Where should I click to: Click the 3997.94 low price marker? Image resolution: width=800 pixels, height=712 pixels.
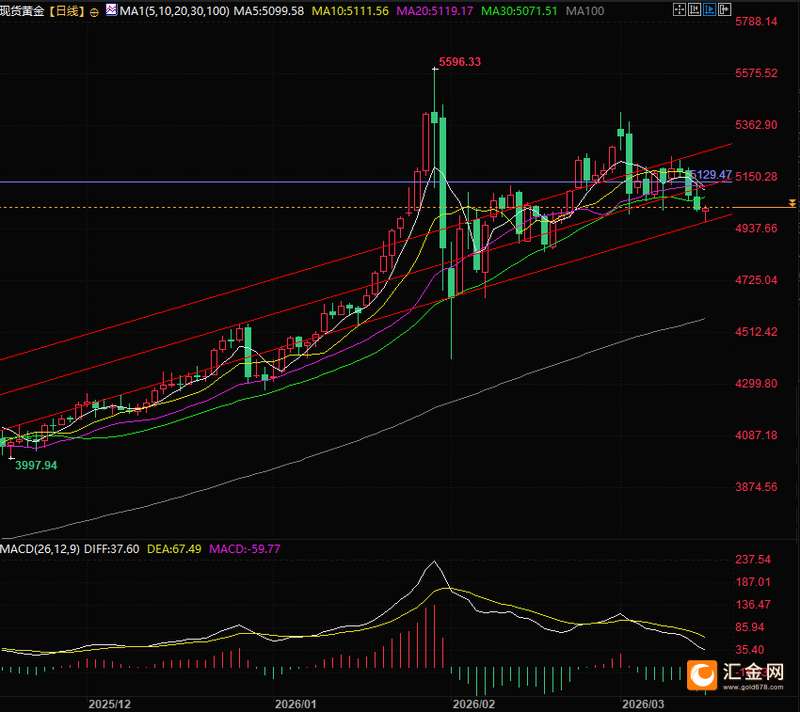click(x=36, y=466)
